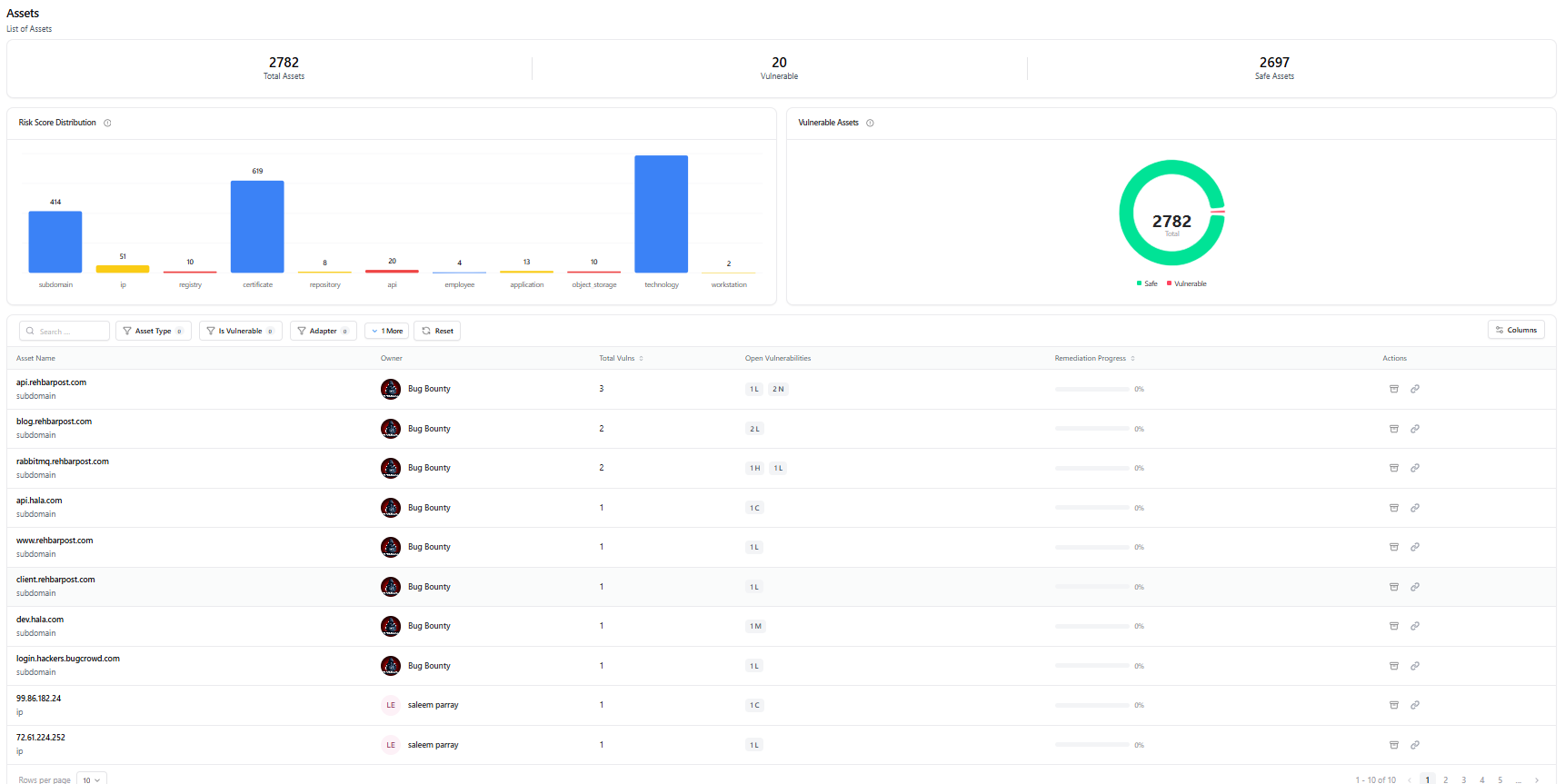Toggle Safe legend item in donut chart

[x=1147, y=283]
